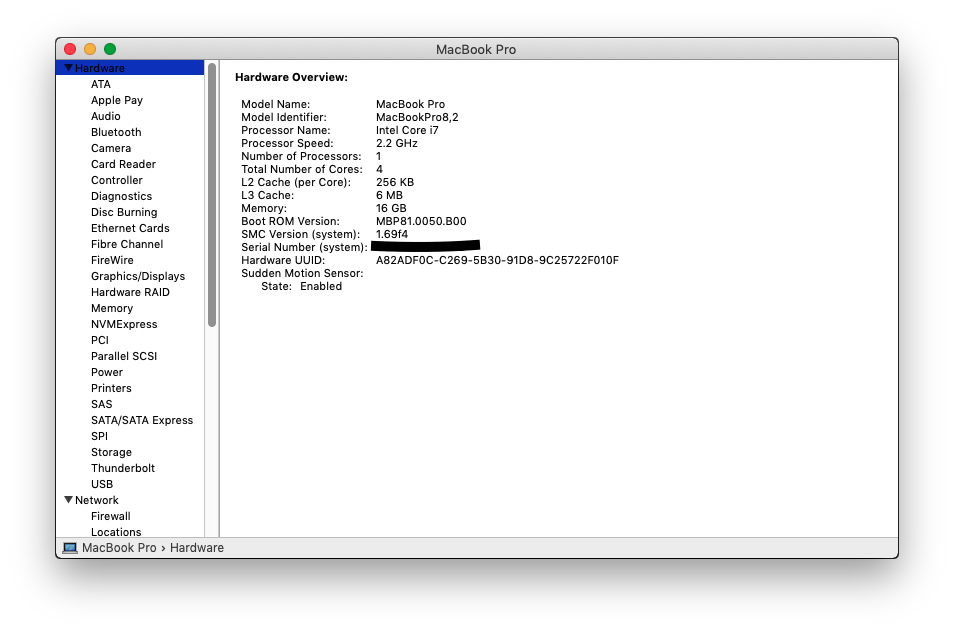Select FireWire in the sidebar
954x632 pixels.
pos(112,260)
